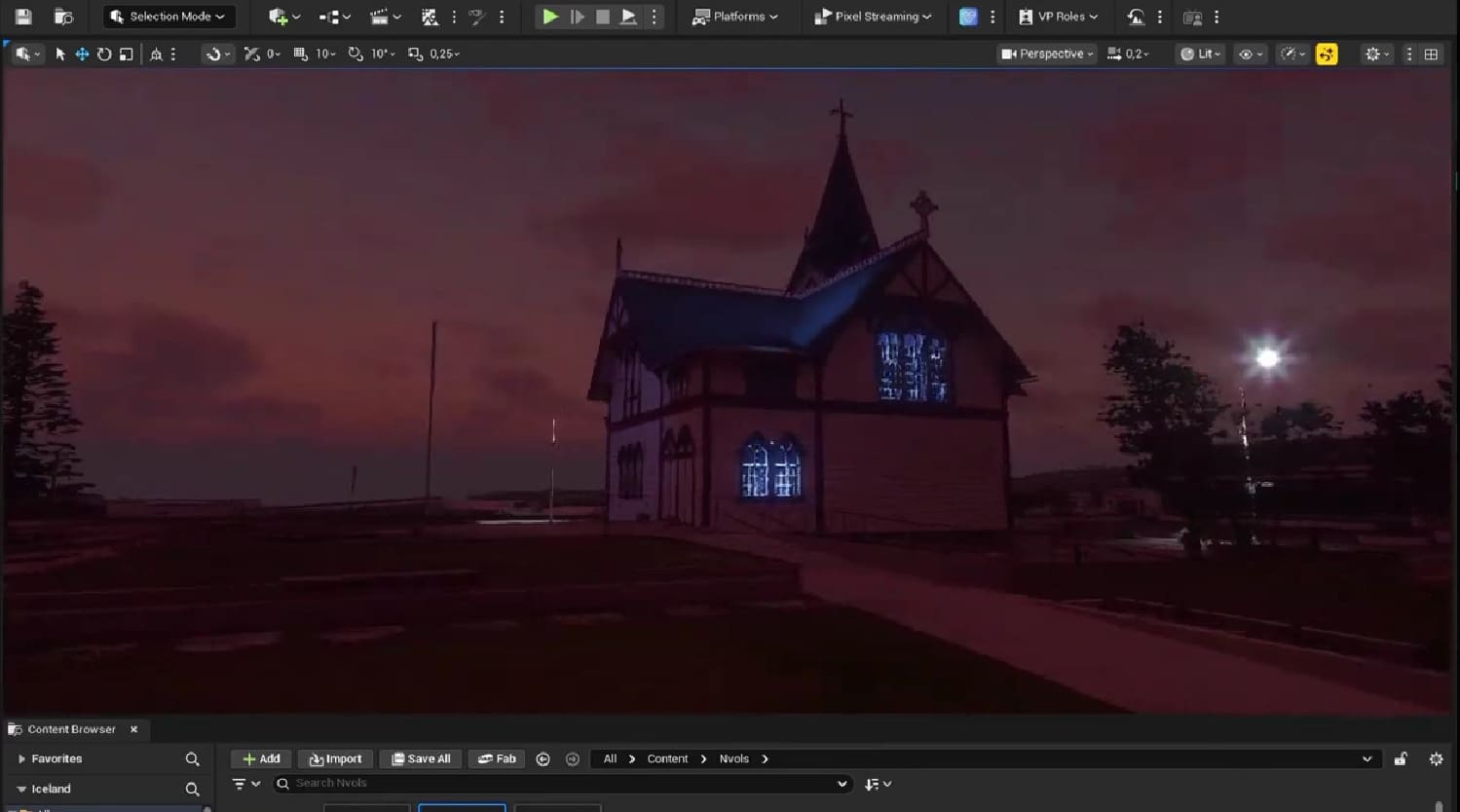
Task: Select the scale gizmo tool
Action: pos(127,55)
